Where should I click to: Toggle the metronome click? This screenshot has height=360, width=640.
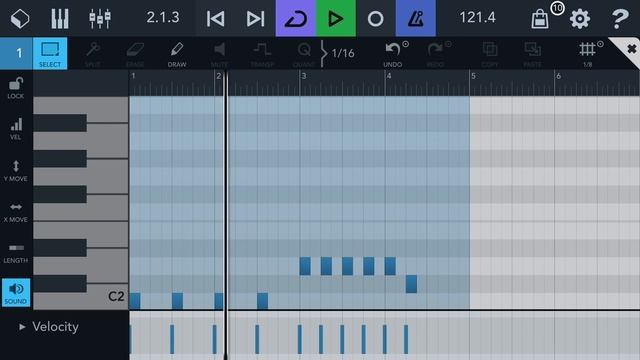(x=416, y=18)
